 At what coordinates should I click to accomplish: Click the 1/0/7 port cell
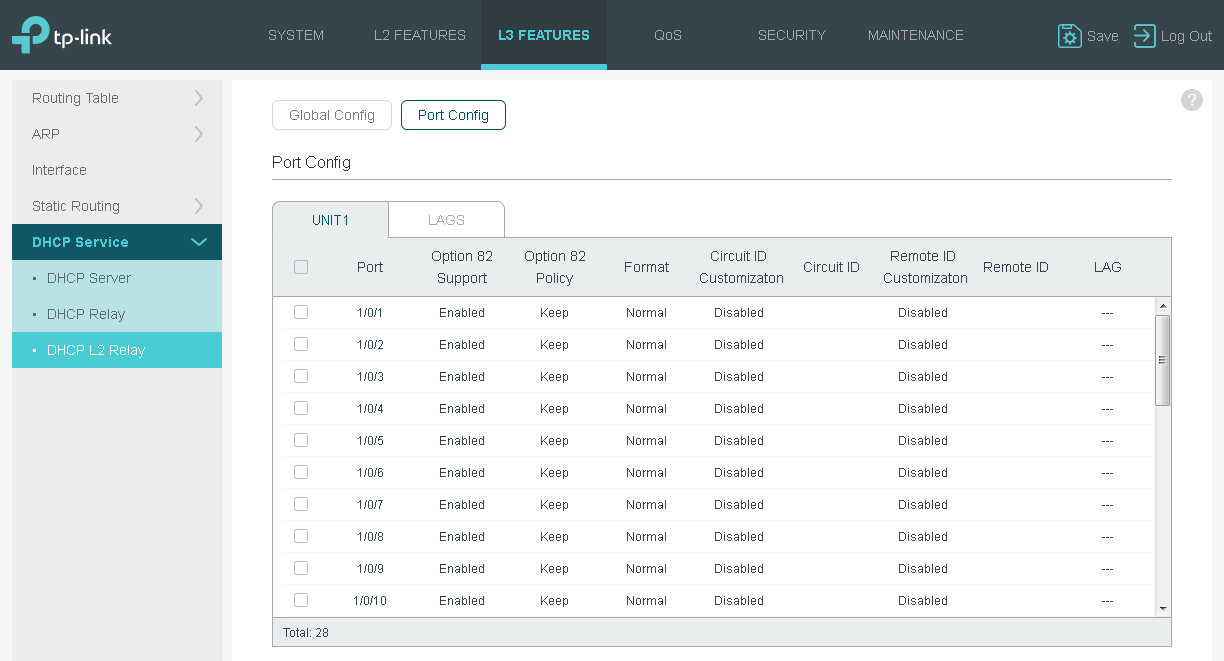pos(370,505)
